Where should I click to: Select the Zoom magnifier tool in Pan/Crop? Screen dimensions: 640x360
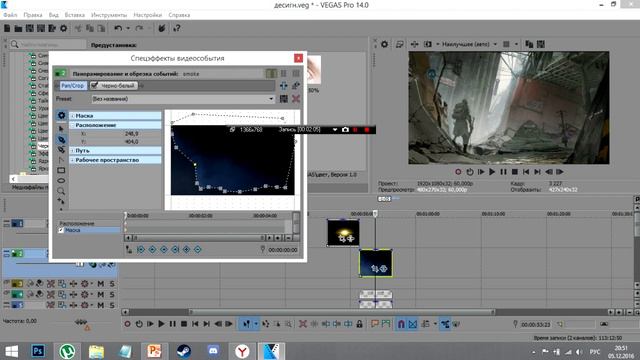tap(61, 191)
